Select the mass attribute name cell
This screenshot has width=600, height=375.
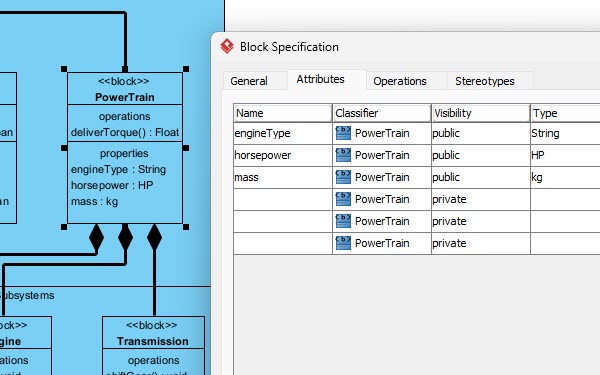coord(283,177)
